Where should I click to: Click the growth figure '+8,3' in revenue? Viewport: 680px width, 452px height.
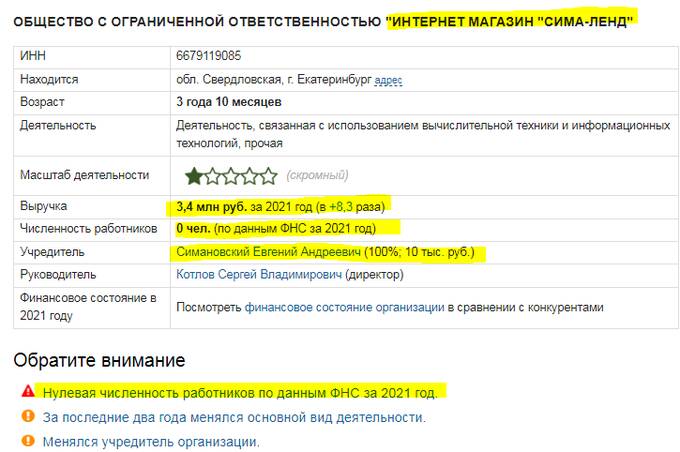341,206
